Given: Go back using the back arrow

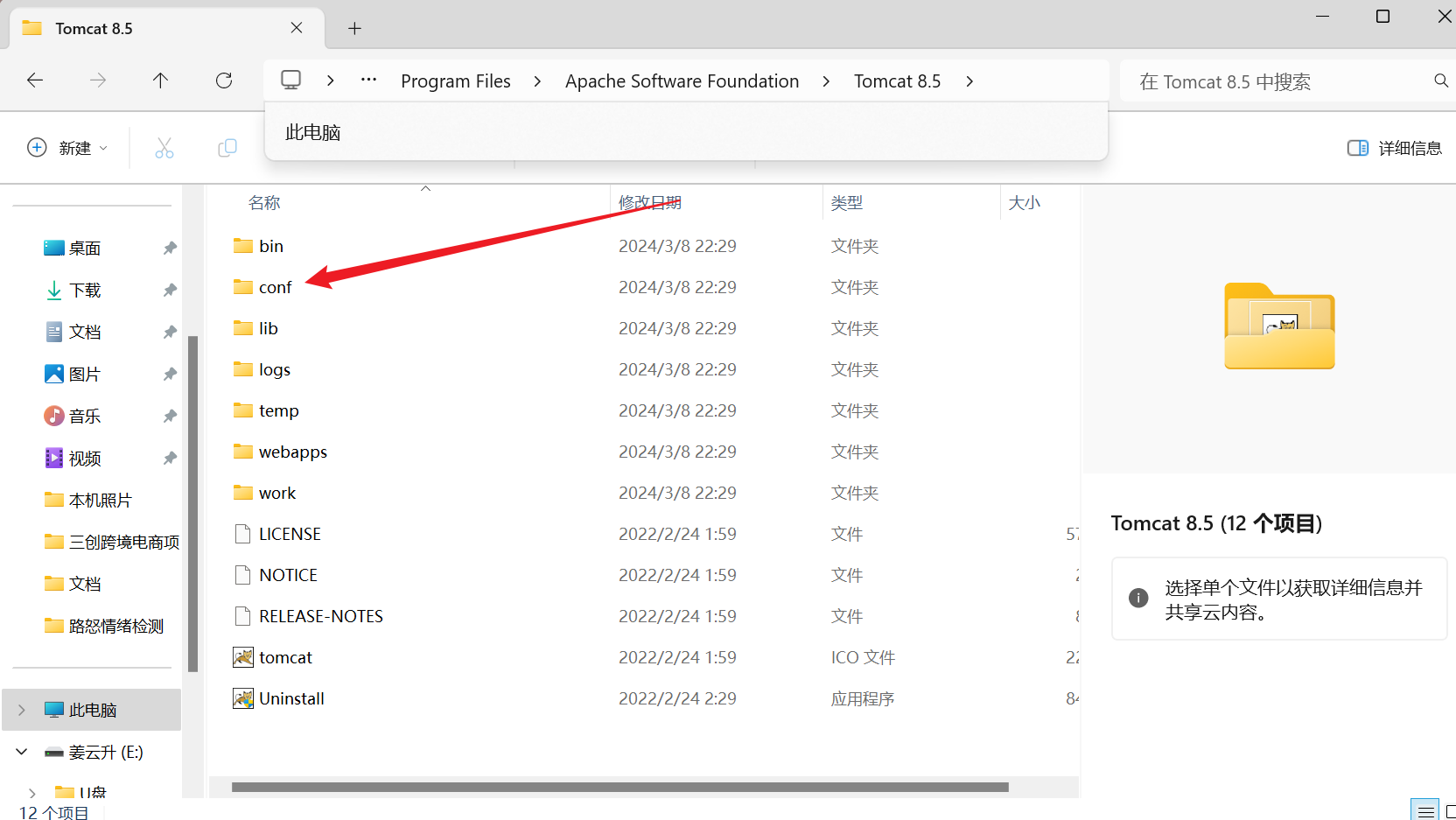Looking at the screenshot, I should 35,81.
